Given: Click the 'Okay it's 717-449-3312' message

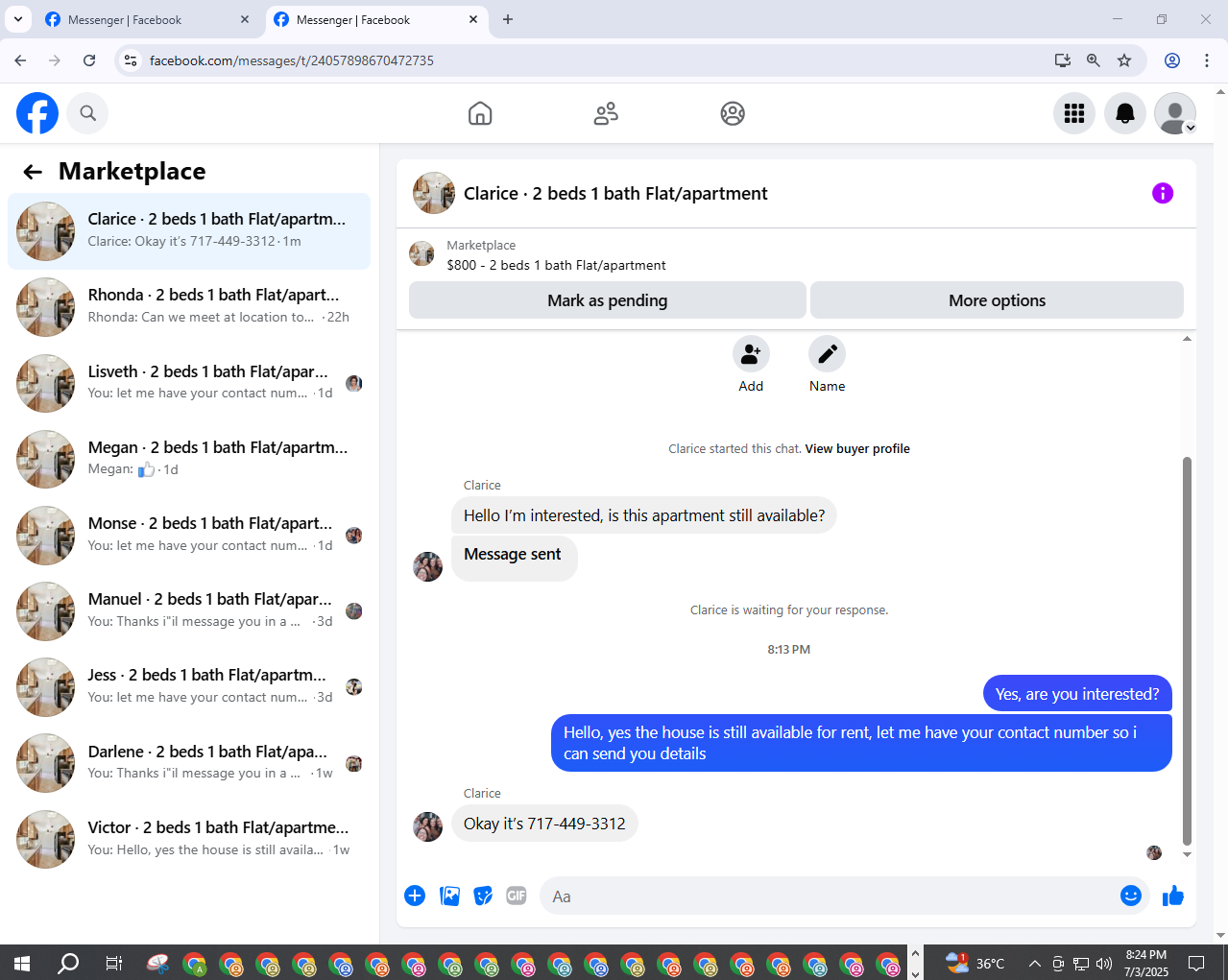Looking at the screenshot, I should [x=544, y=824].
